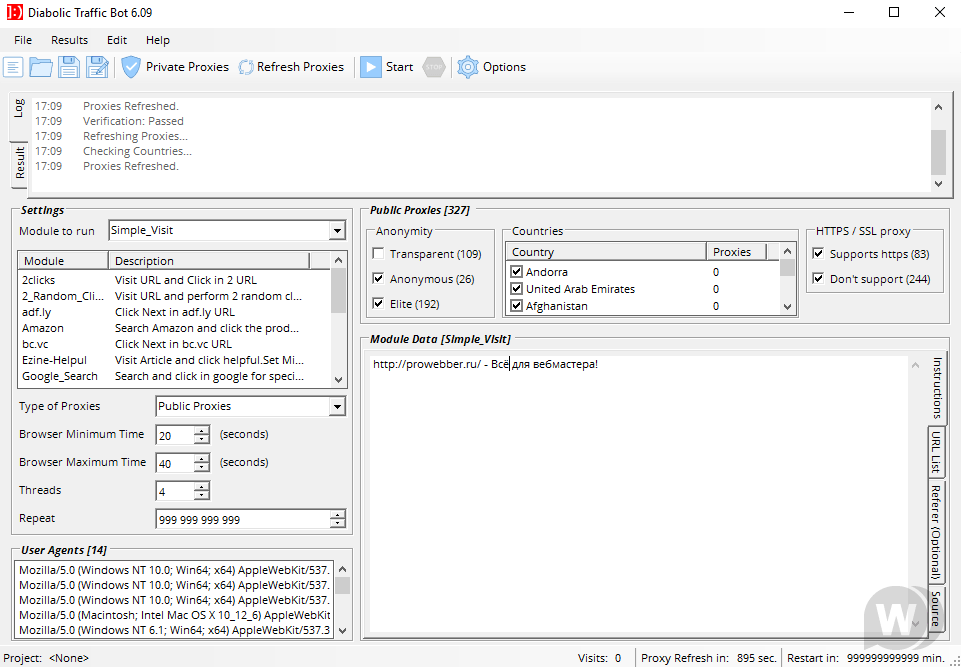
Task: Uncheck the Afghanistan country checkbox
Action: (x=516, y=305)
